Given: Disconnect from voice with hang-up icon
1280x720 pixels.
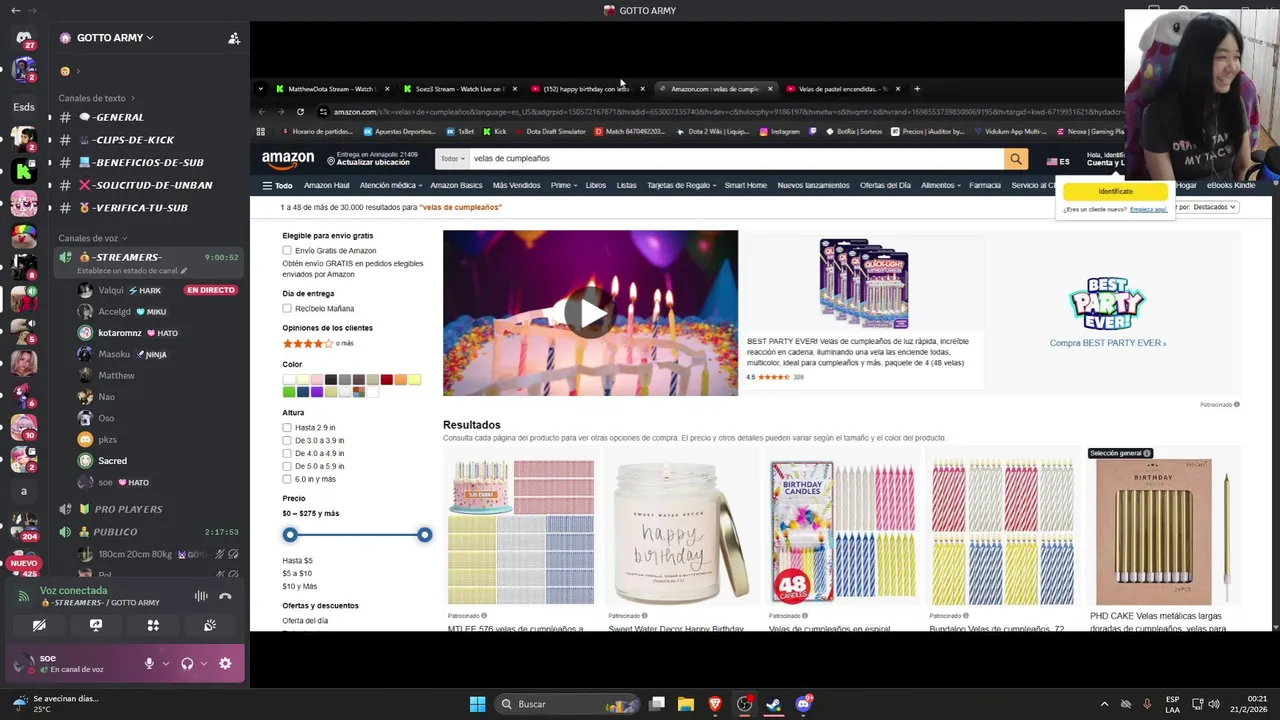Looking at the screenshot, I should click(x=225, y=596).
